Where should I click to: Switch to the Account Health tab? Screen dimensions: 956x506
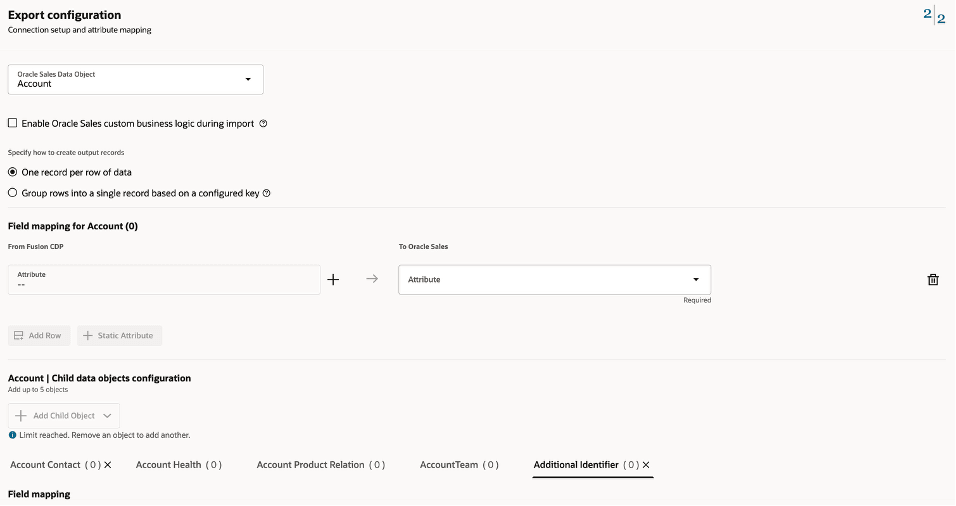pos(179,465)
